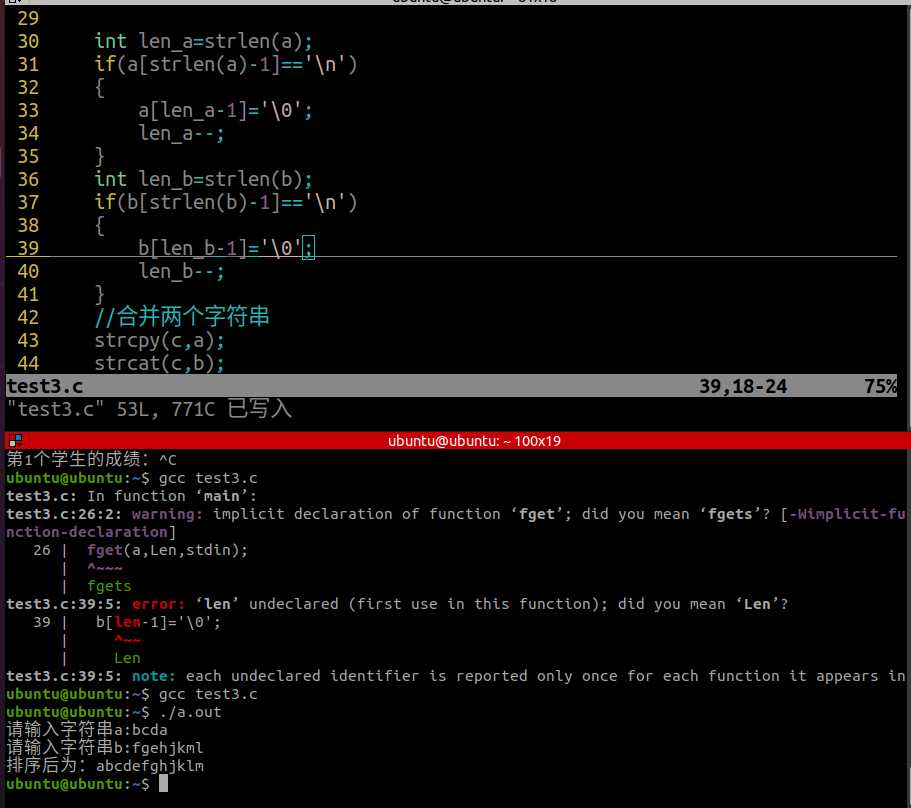Click line 40 'len_b--;'
Screen dimensions: 911x808
[x=181, y=271]
